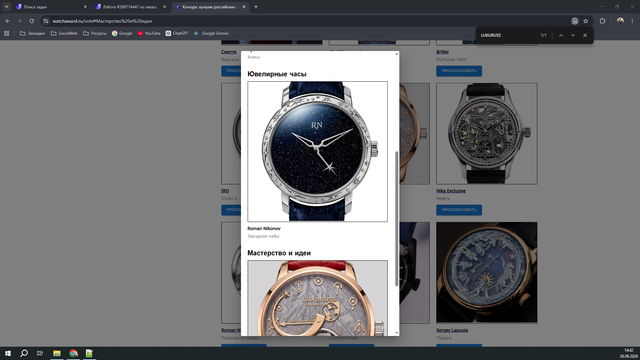The width and height of the screenshot is (640, 360).
Task: Click the translate icon in address bar
Action: 575,21
